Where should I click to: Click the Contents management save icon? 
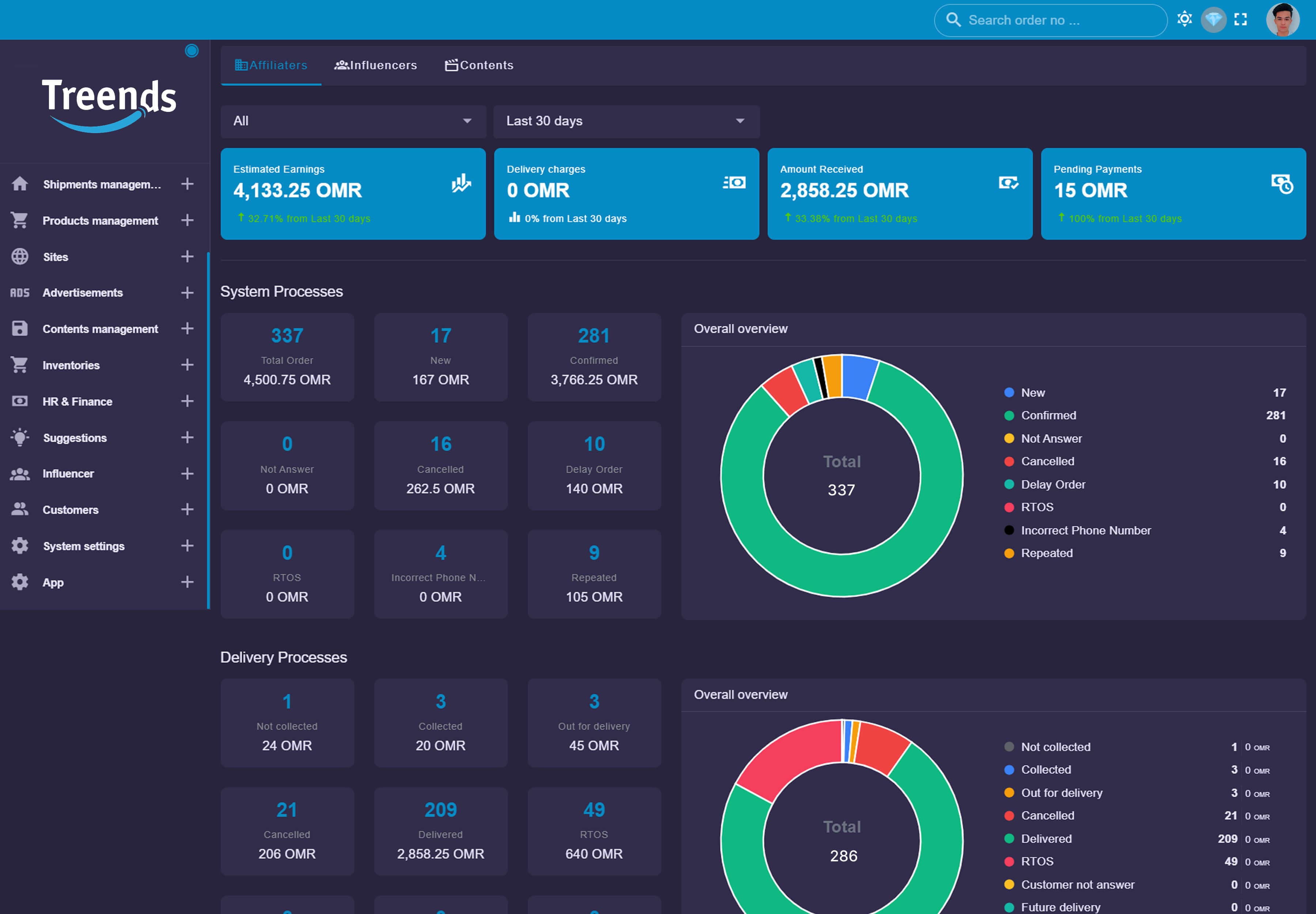pos(20,329)
